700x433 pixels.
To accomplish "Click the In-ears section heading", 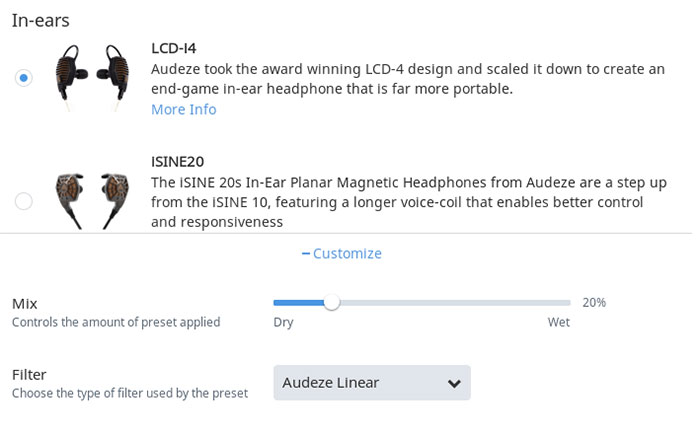I will [x=41, y=21].
